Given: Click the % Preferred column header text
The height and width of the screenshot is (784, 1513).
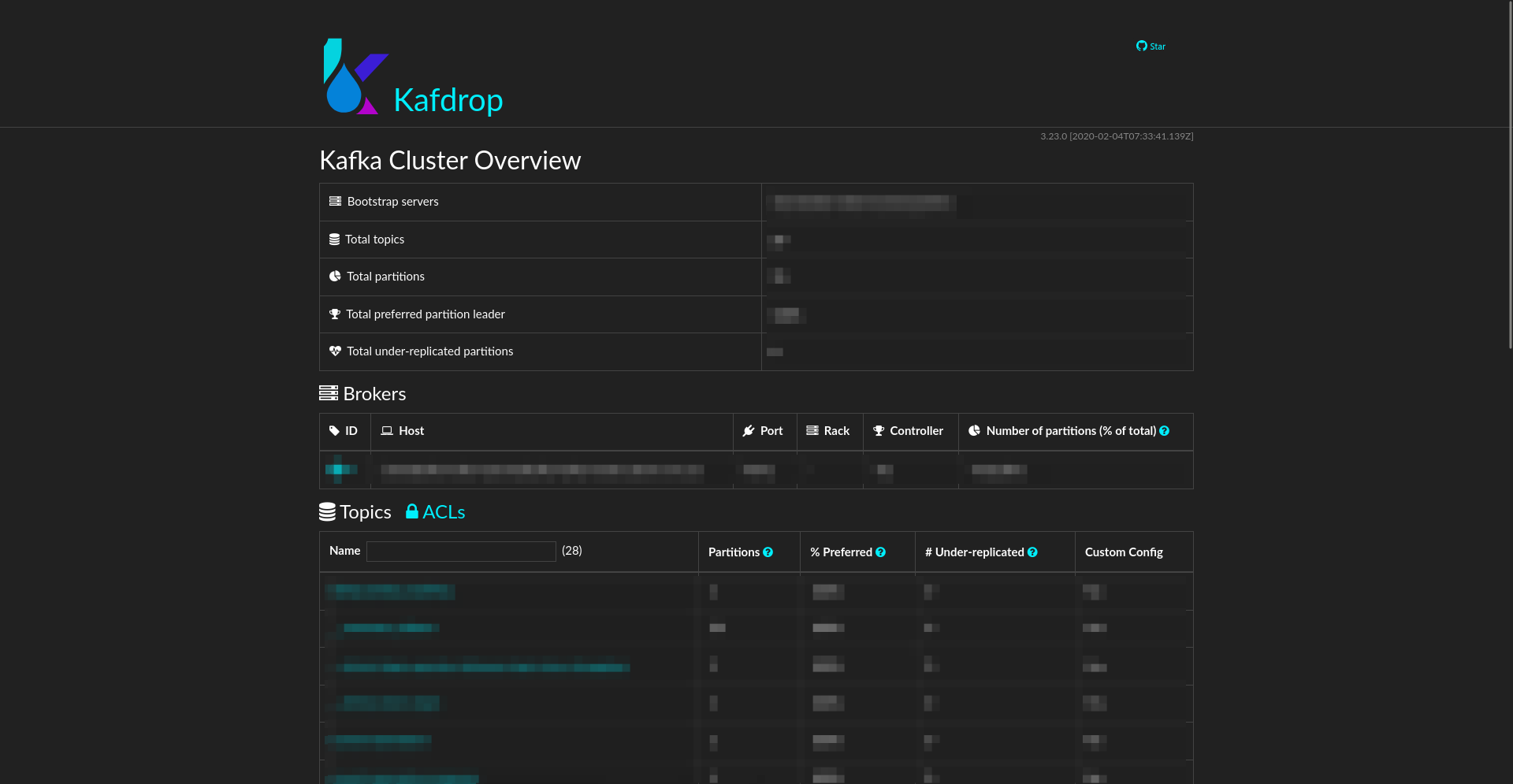Looking at the screenshot, I should point(841,552).
